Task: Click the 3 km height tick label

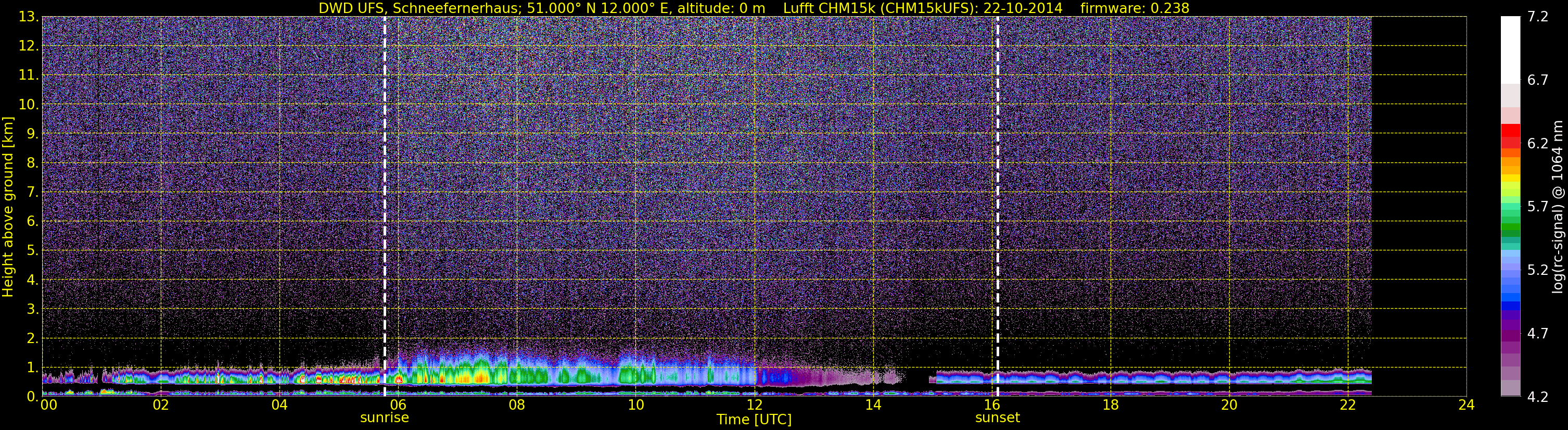Action: [x=32, y=309]
